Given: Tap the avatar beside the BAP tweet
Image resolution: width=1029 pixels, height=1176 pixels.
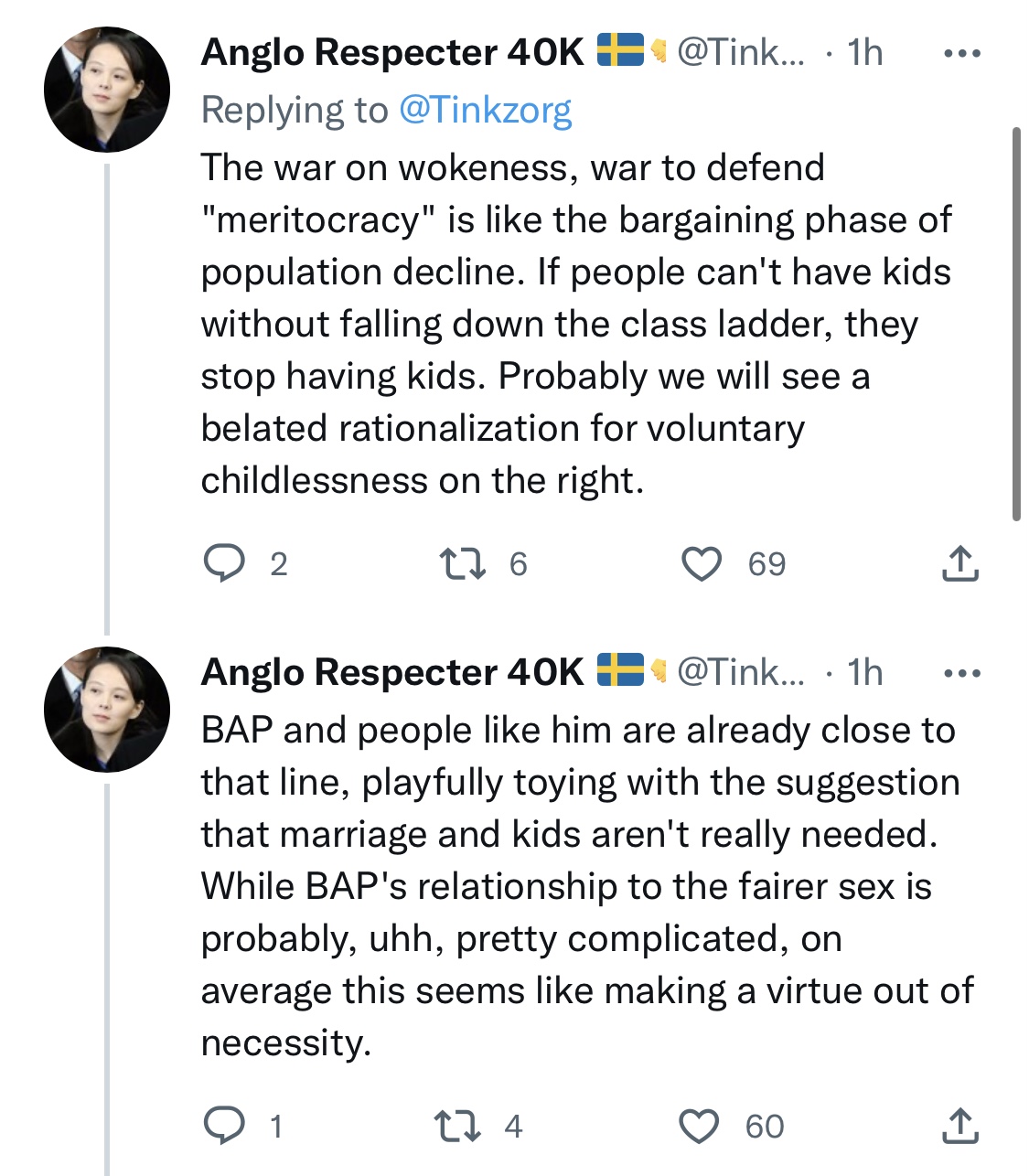Looking at the screenshot, I should 107,710.
